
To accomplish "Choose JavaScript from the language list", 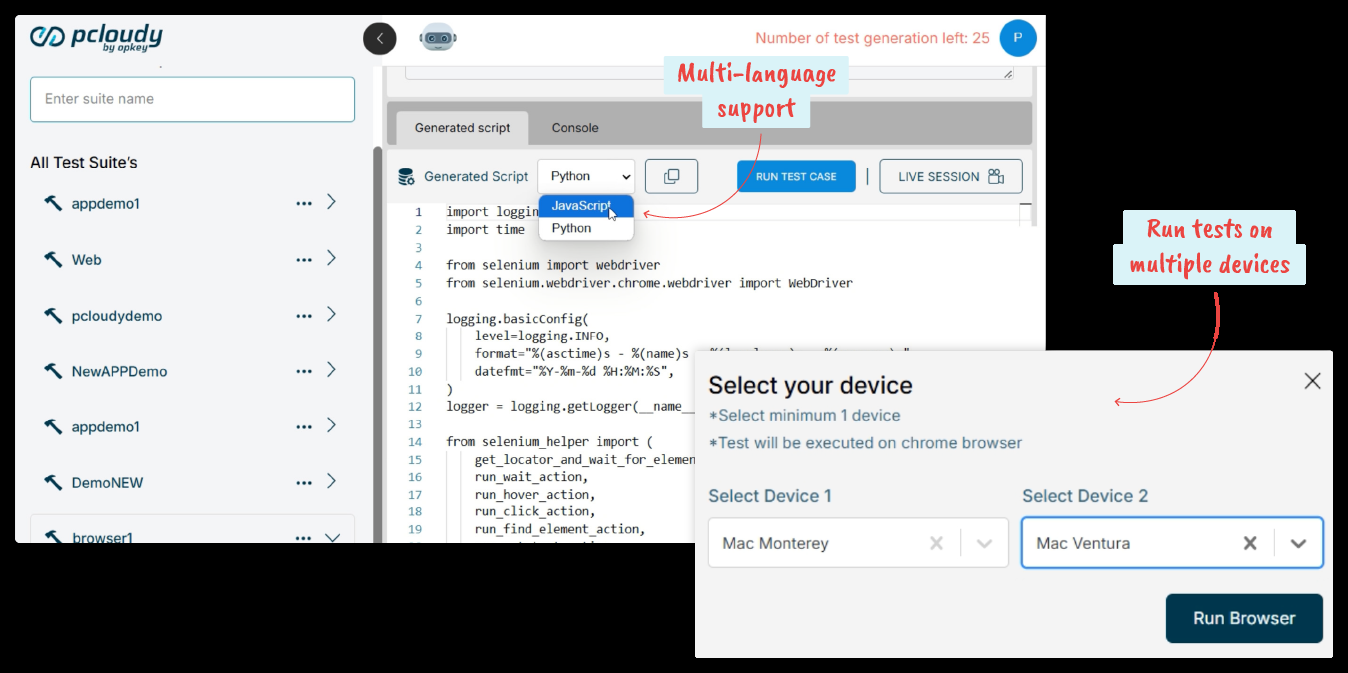I will click(x=581, y=206).
